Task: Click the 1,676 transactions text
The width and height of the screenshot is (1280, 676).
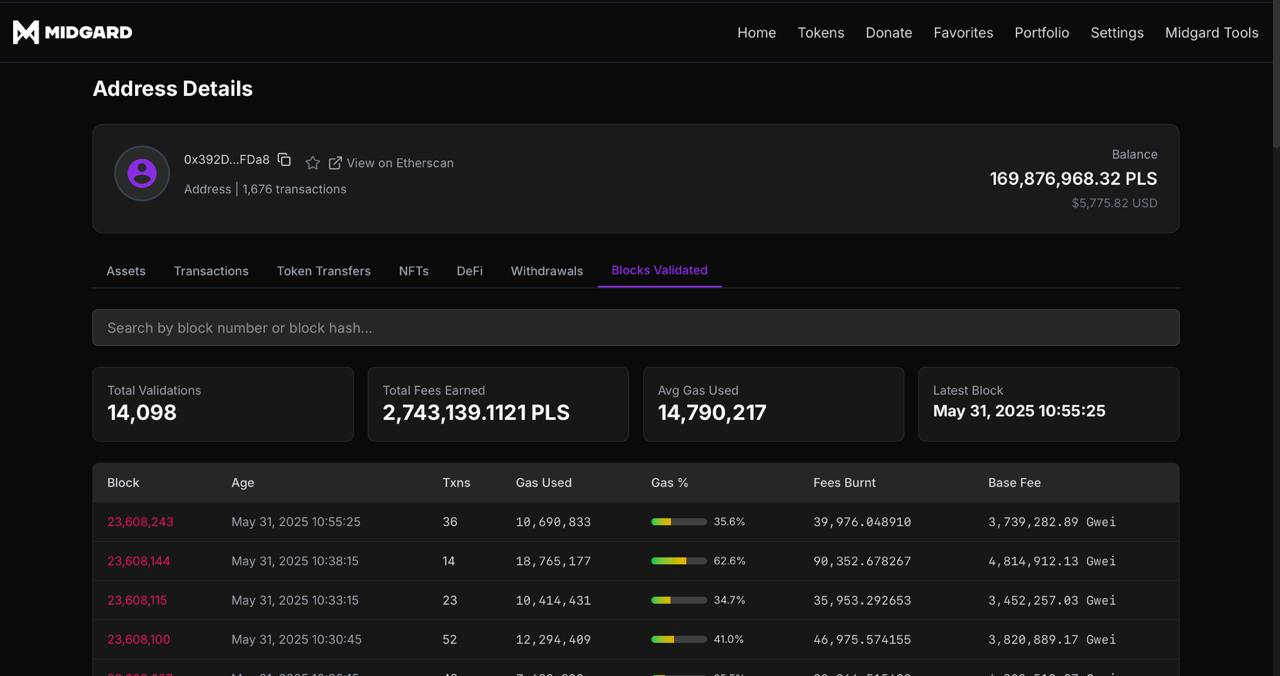Action: 294,189
